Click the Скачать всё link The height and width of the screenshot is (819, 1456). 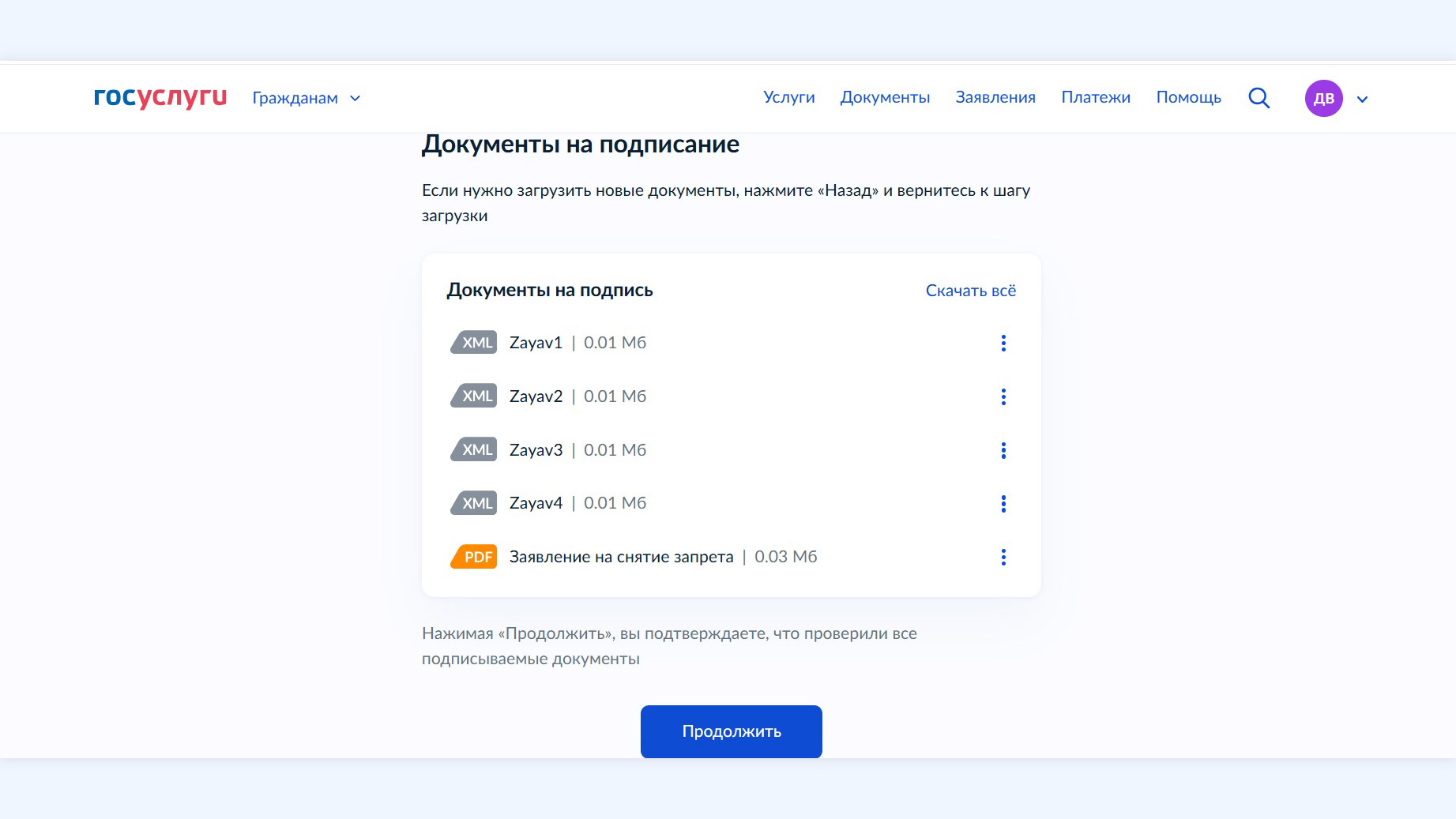coord(970,291)
